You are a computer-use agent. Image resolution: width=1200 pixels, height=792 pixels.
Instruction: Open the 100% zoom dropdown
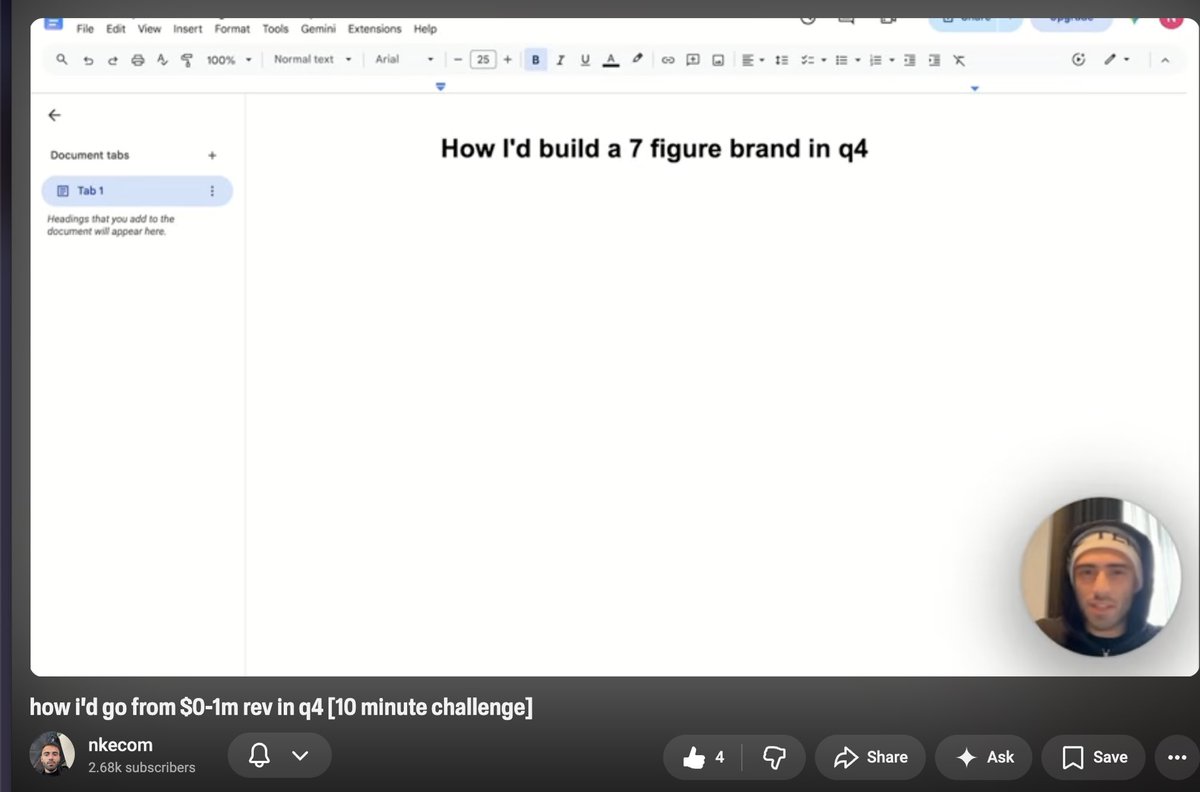click(229, 60)
